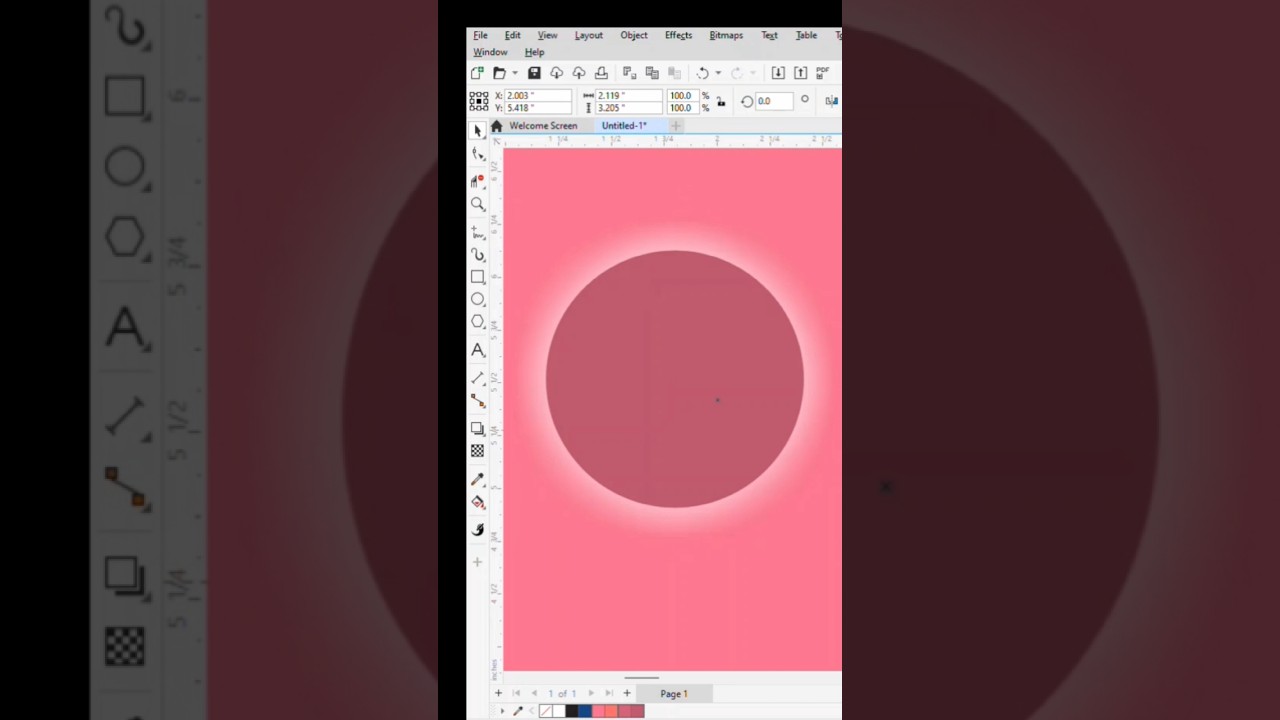Click the X position field
This screenshot has width=1280, height=720.
(x=538, y=96)
